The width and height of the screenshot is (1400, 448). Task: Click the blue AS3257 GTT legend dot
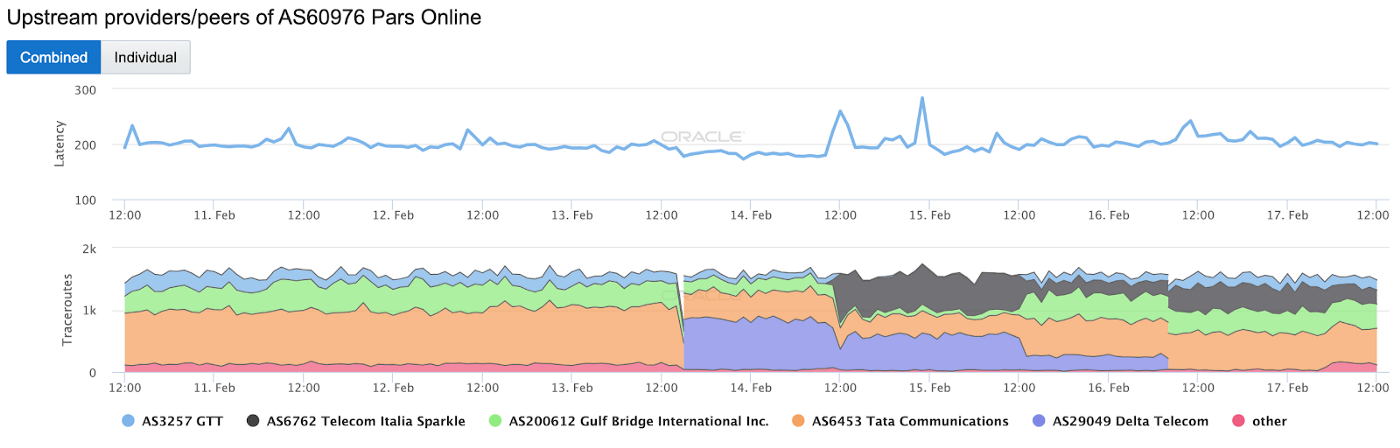(127, 421)
